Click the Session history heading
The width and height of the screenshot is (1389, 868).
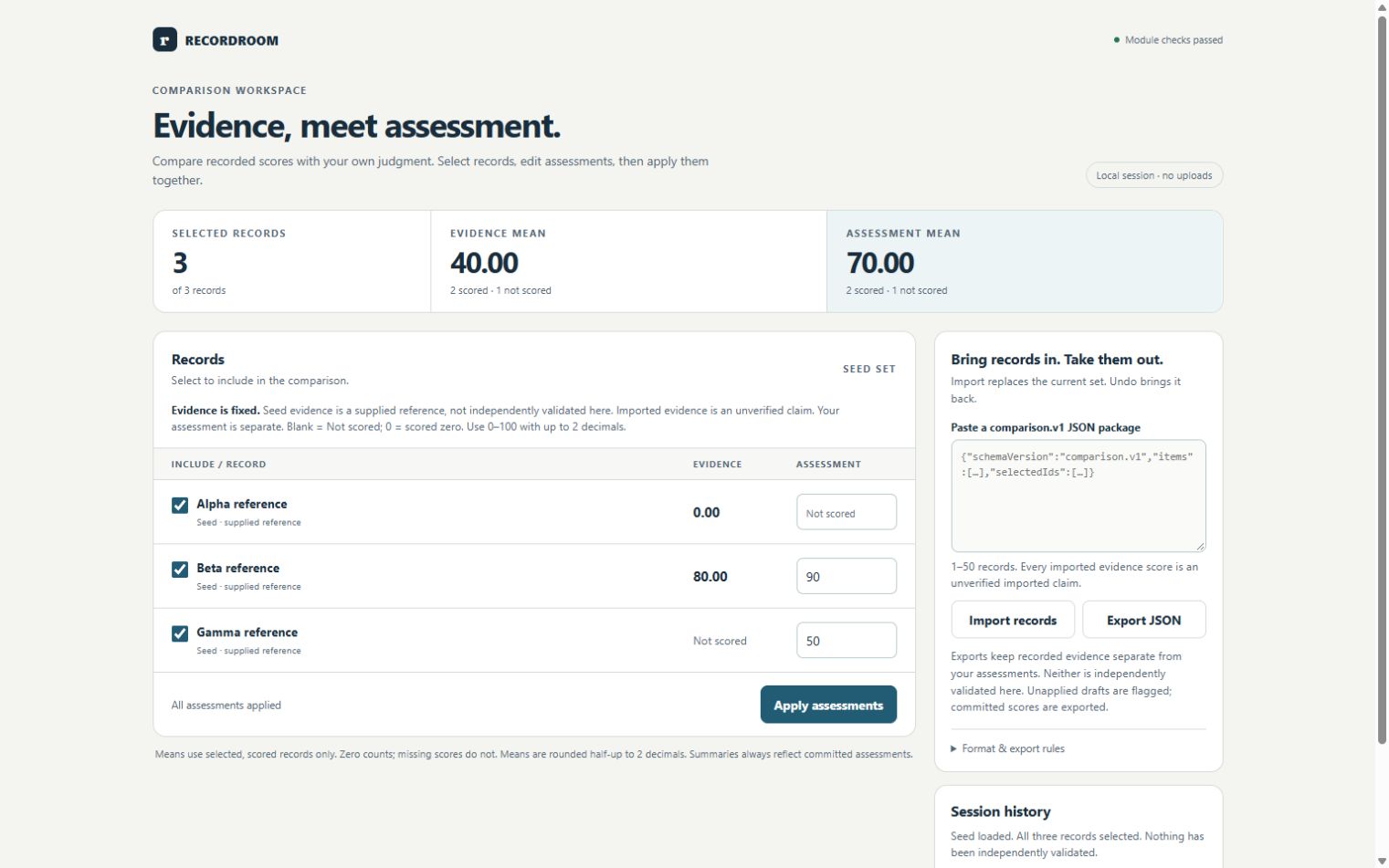1001,811
